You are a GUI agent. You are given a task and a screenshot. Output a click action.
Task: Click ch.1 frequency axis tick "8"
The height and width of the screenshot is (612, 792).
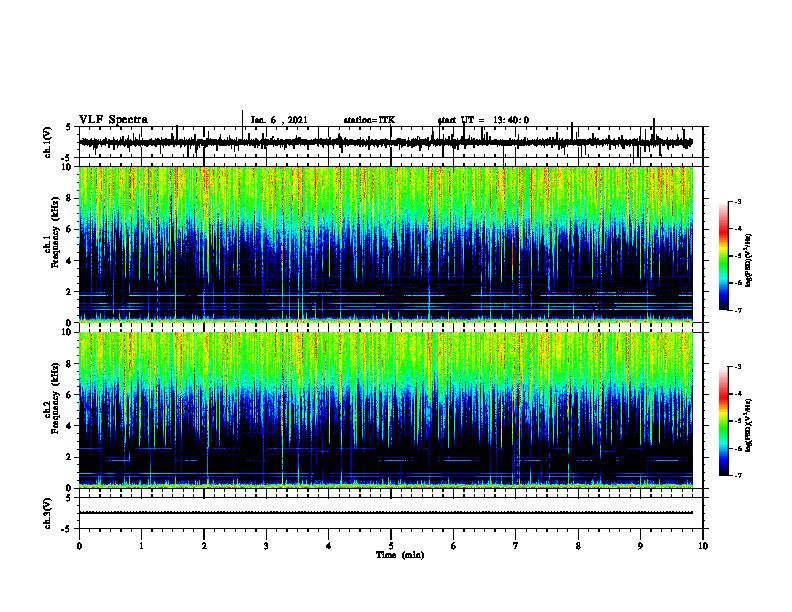(70, 198)
